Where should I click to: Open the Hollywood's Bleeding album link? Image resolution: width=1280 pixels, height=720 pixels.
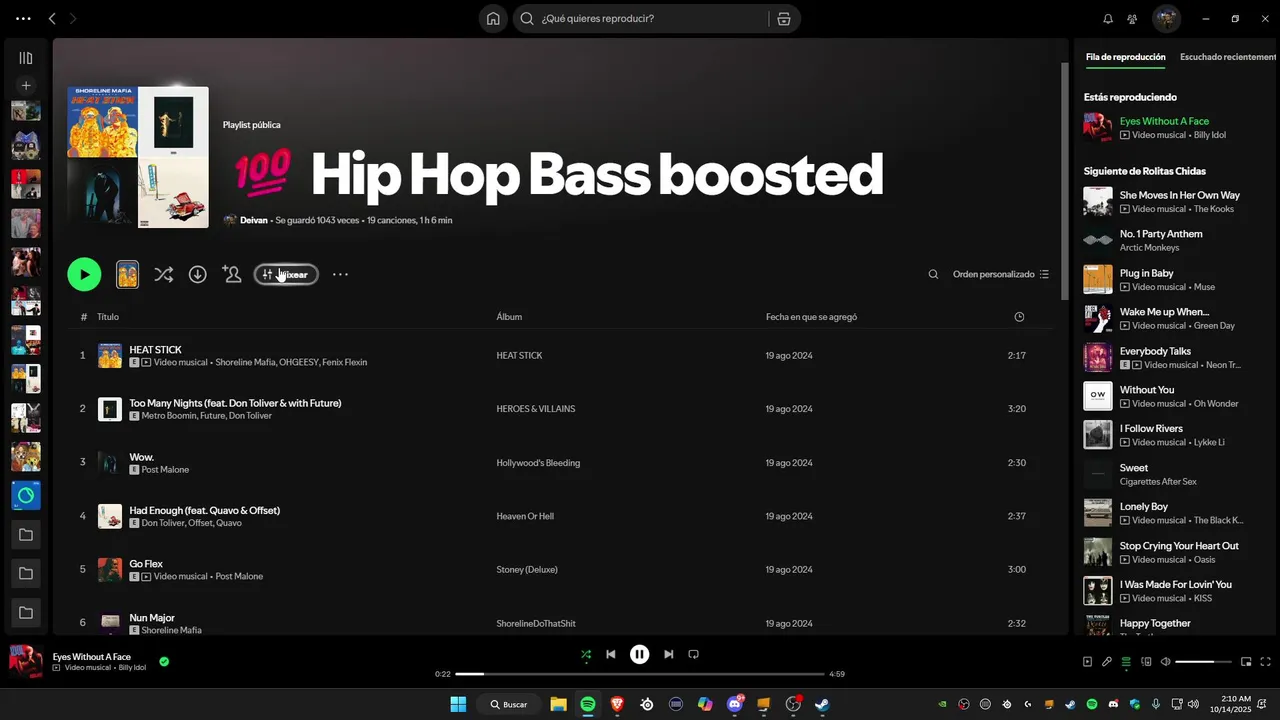pyautogui.click(x=538, y=463)
